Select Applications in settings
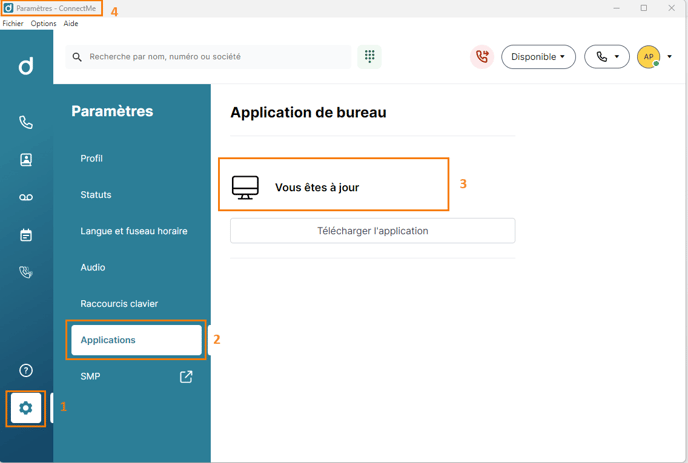The width and height of the screenshot is (688, 463). 136,340
